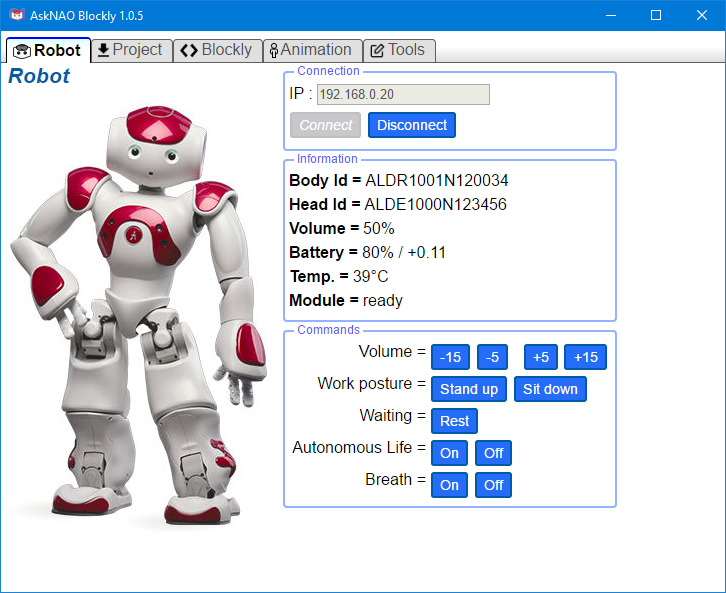
Task: Decrease volume by 15
Action: (x=450, y=357)
